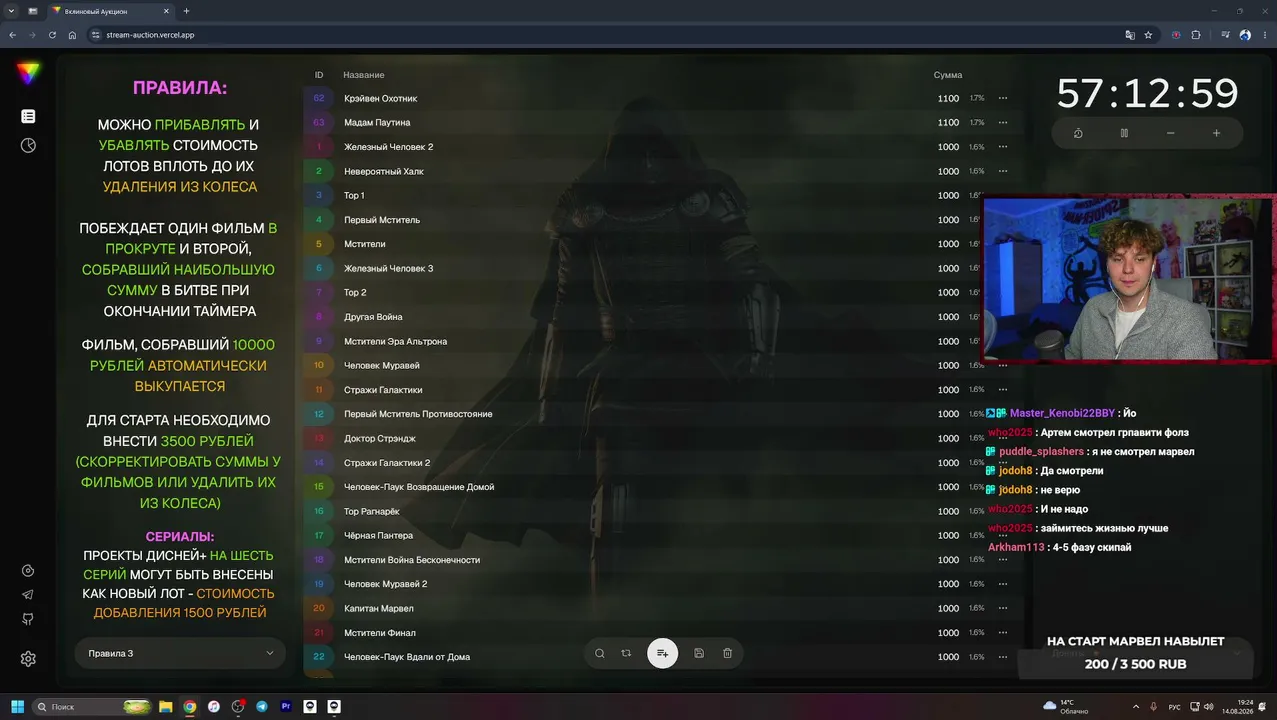Click the rainbow triangle app logo
Viewport: 1277px width, 720px height.
click(28, 72)
